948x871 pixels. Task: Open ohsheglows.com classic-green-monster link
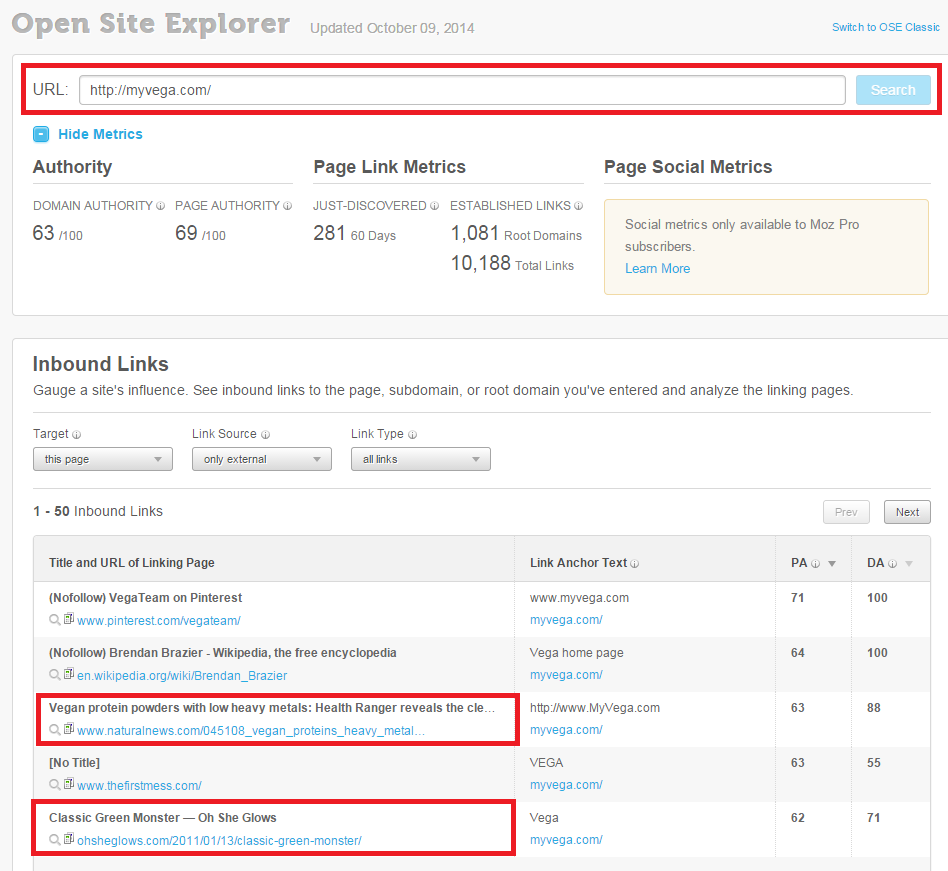tap(219, 841)
